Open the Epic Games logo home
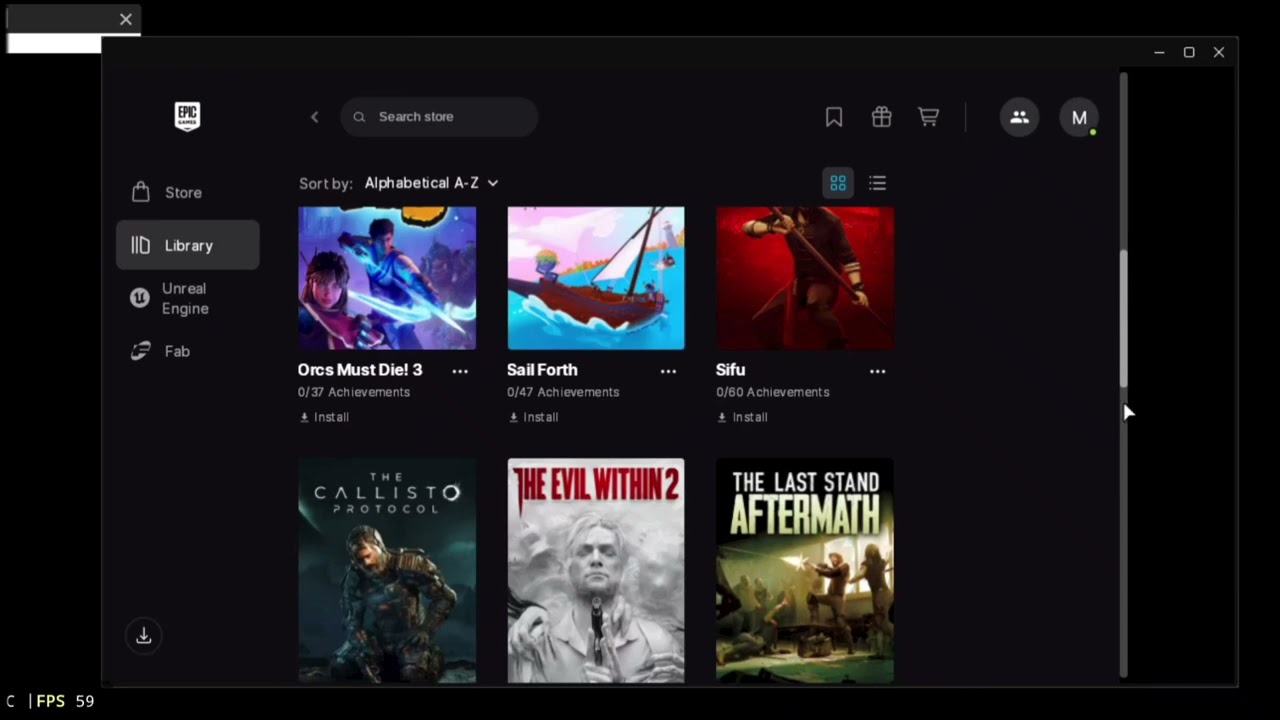Viewport: 1280px width, 720px height. 187,116
